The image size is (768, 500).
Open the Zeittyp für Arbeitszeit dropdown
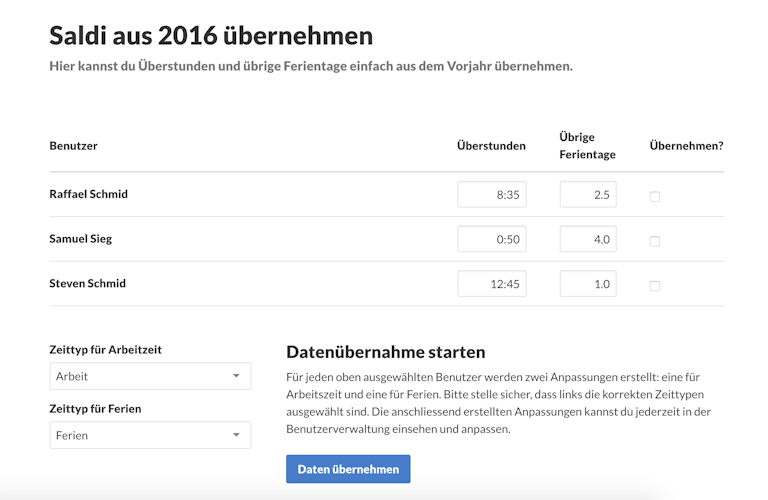(x=150, y=376)
